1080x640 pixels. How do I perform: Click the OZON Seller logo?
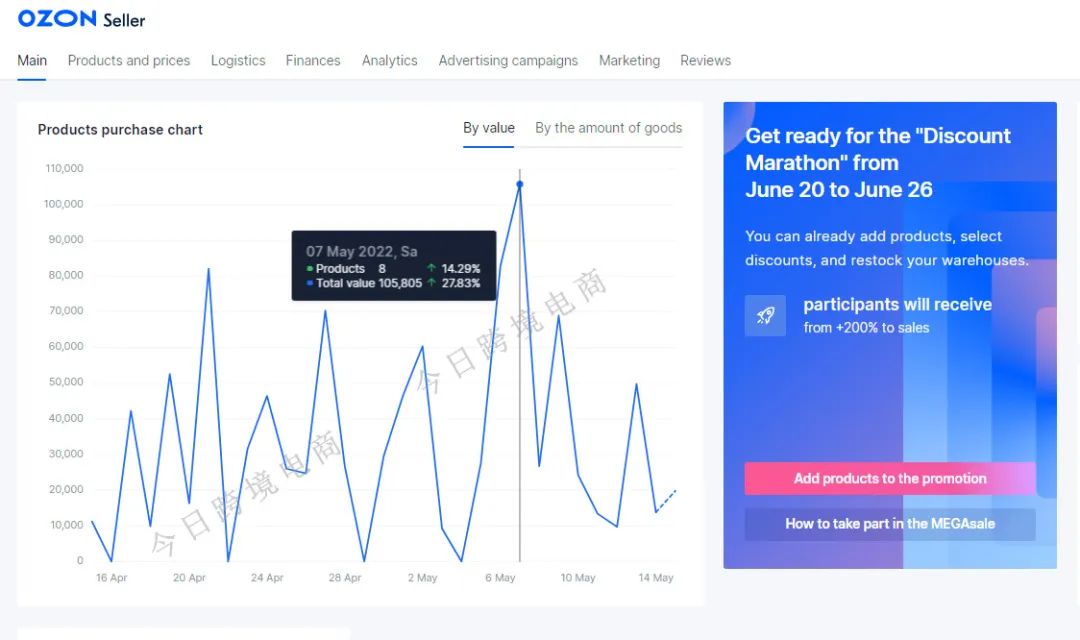pyautogui.click(x=81, y=19)
